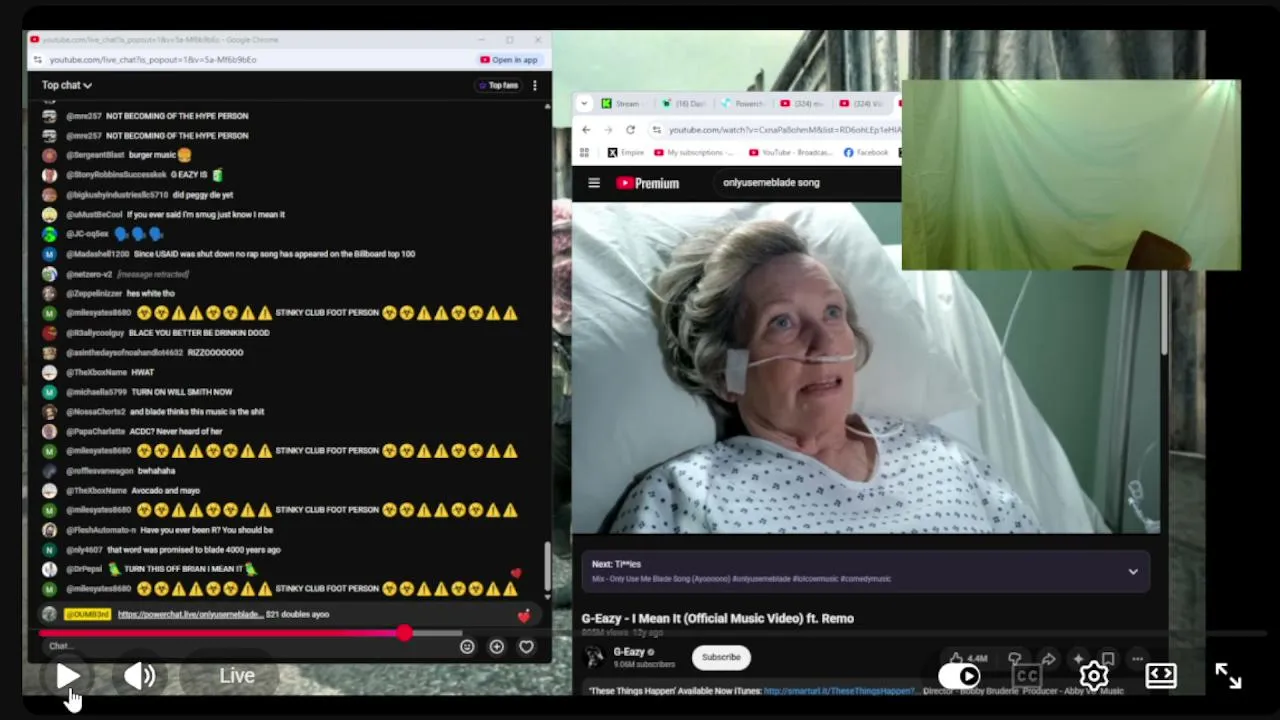
Task: Click the webcam overlay in the corner
Action: click(x=1071, y=175)
